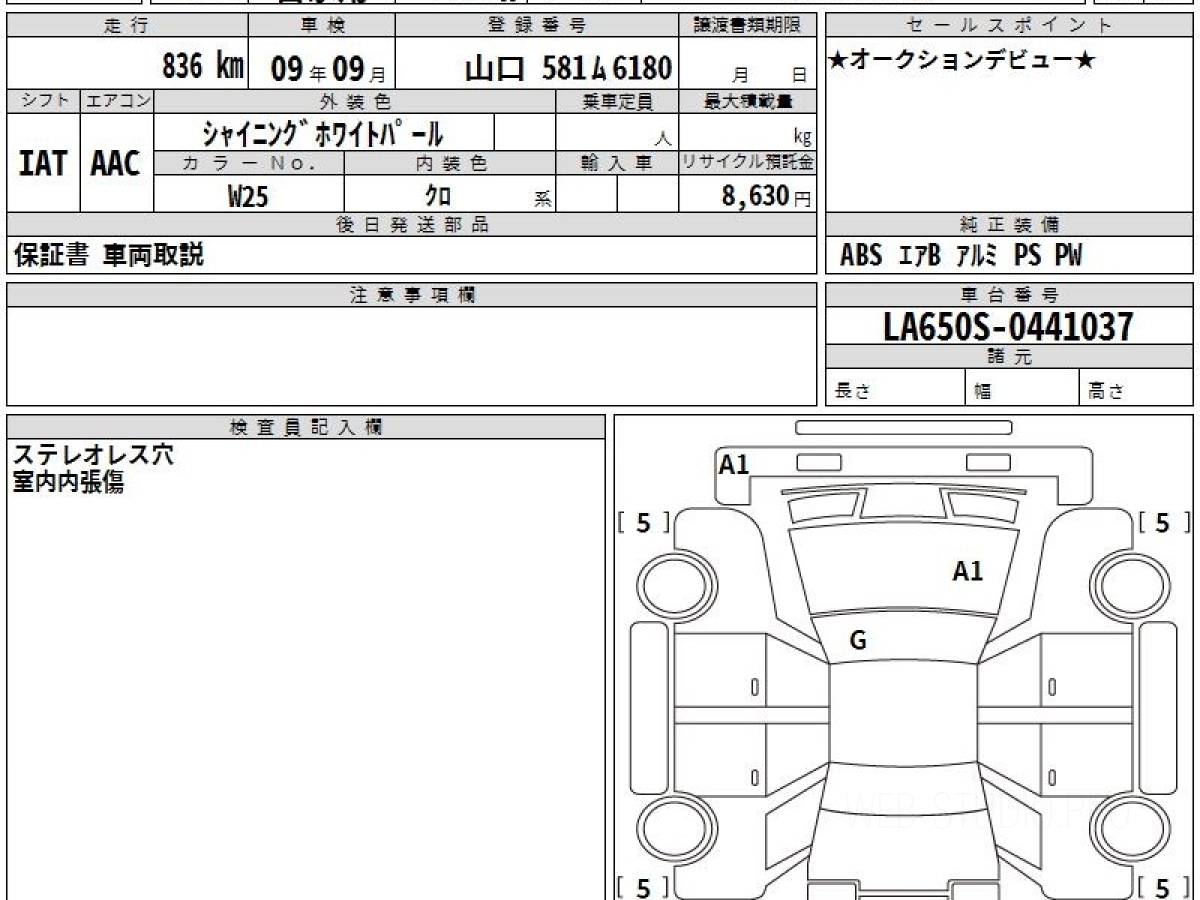Click the 登録番号 header cell
Viewport: 1200px width, 900px height.
(x=537, y=26)
